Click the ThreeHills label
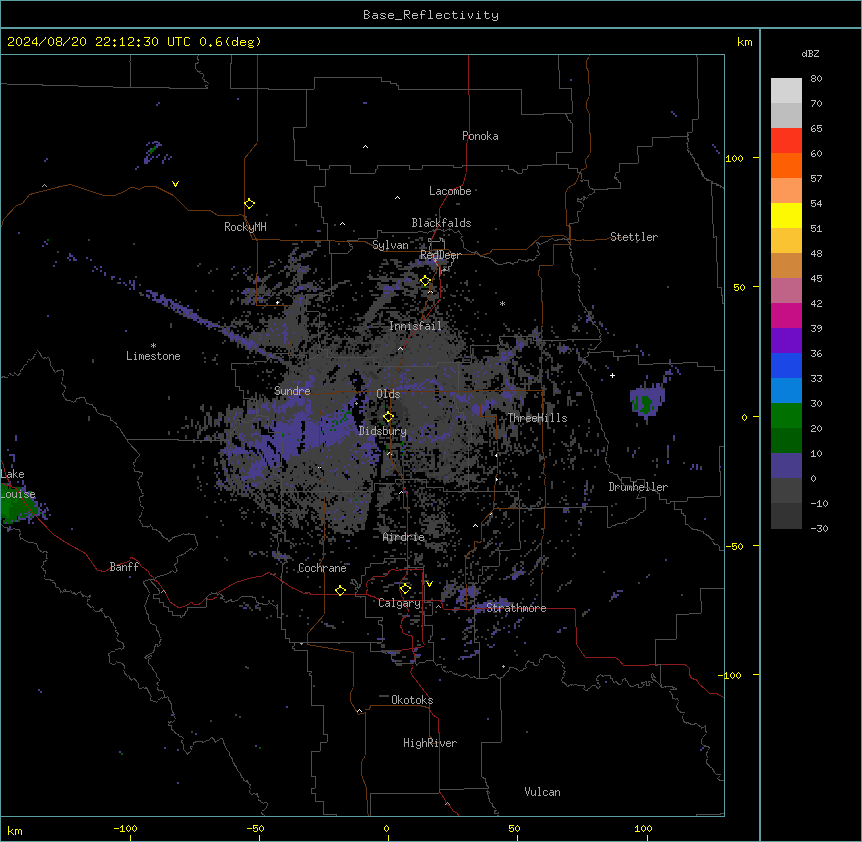 click(x=537, y=418)
